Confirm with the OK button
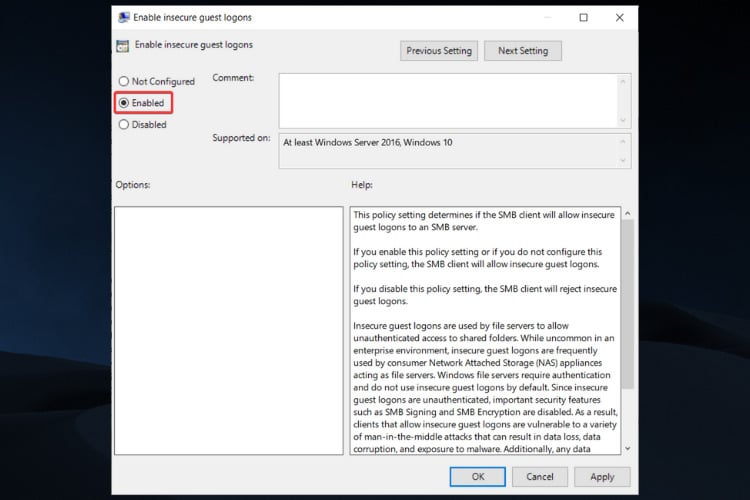750x500 pixels. 477,477
